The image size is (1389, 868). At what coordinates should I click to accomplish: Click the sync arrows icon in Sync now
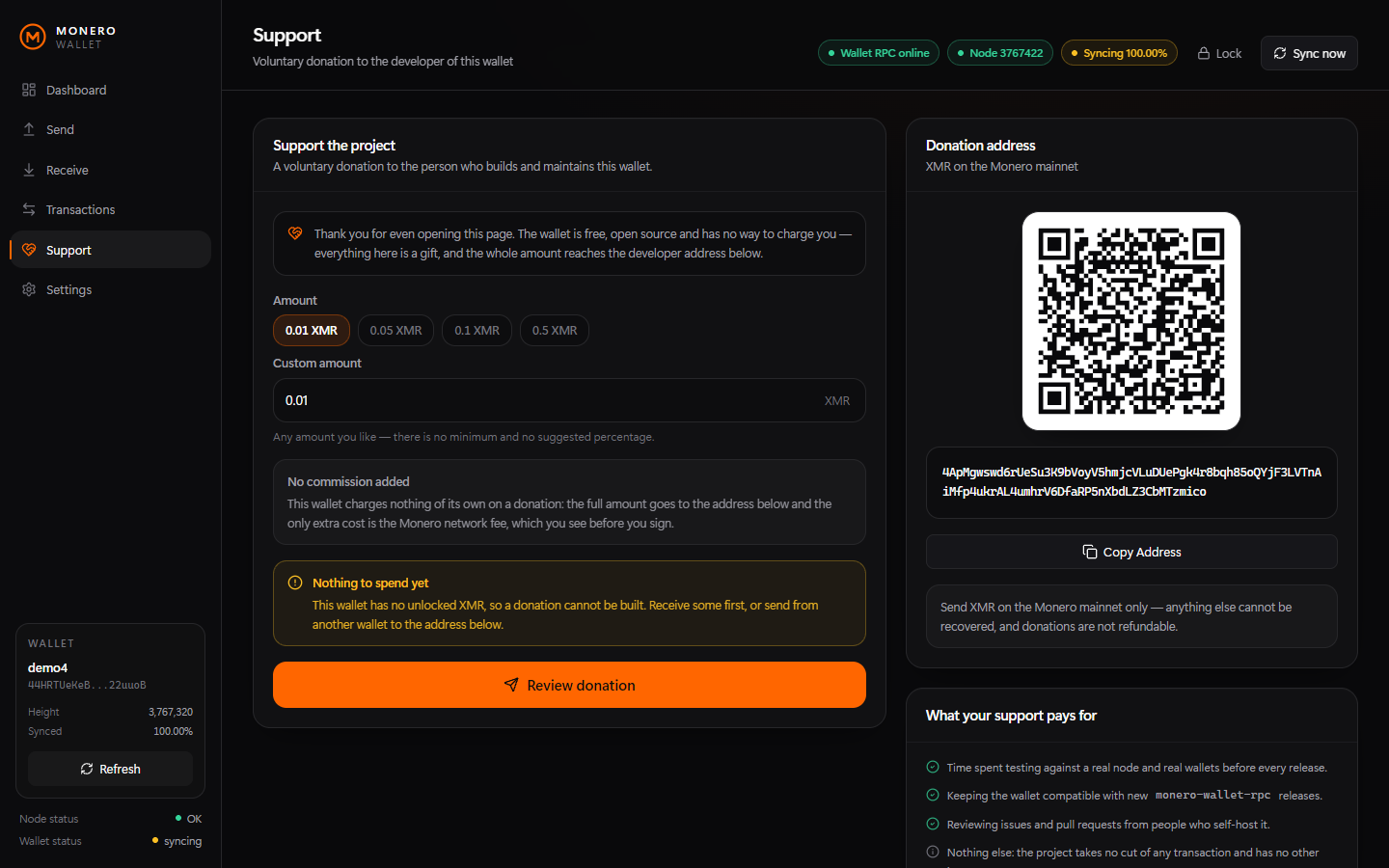coord(1280,53)
